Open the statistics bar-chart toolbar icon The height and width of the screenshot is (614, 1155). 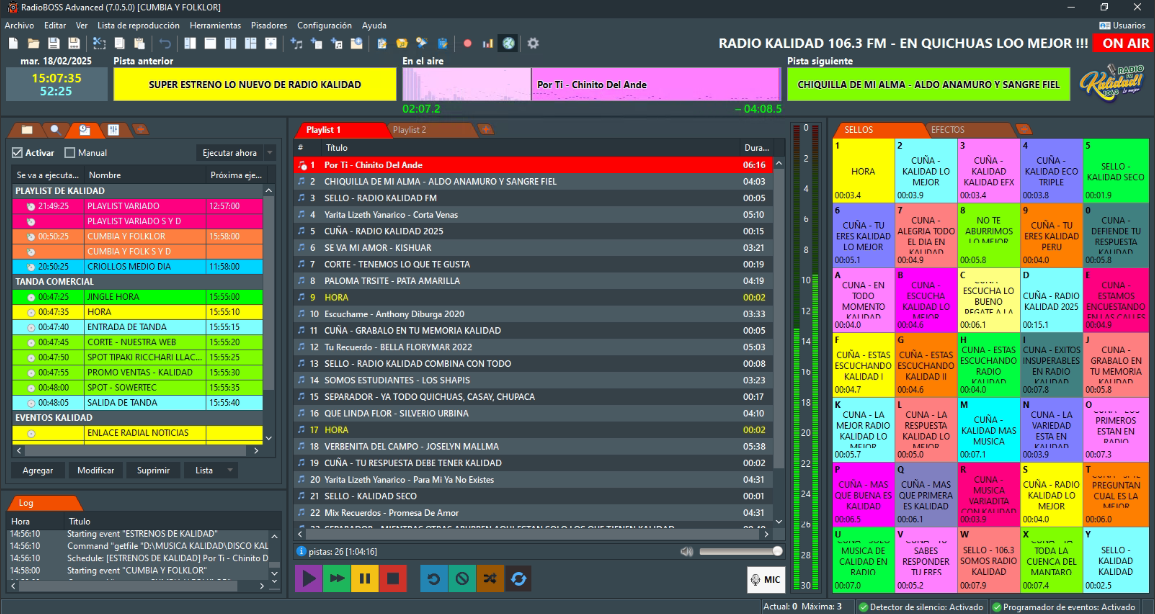[x=488, y=43]
